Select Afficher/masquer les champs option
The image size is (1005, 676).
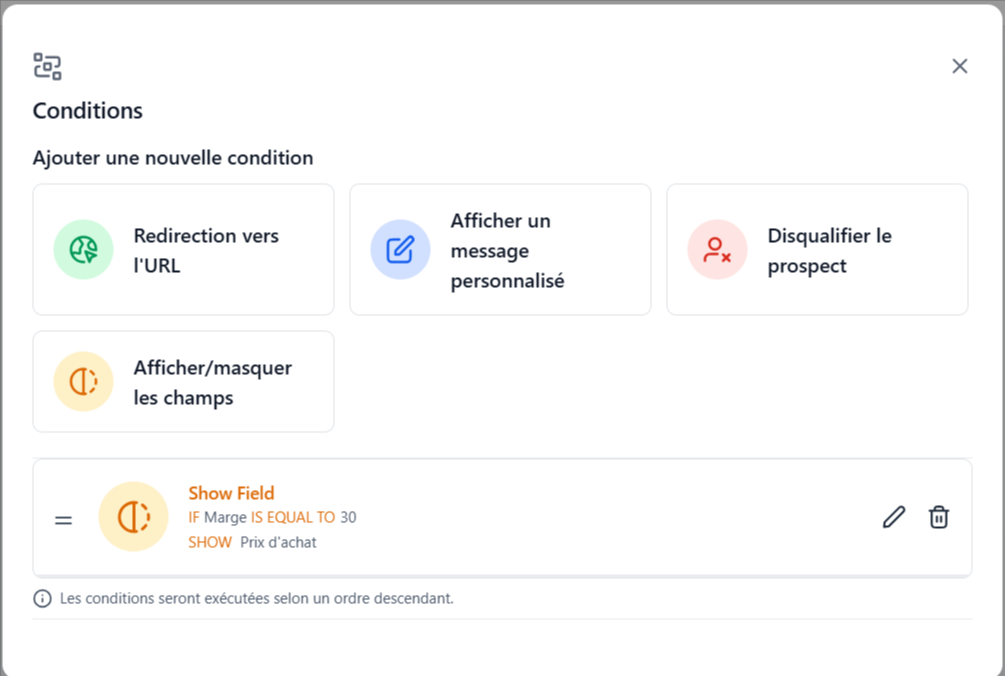coord(183,382)
